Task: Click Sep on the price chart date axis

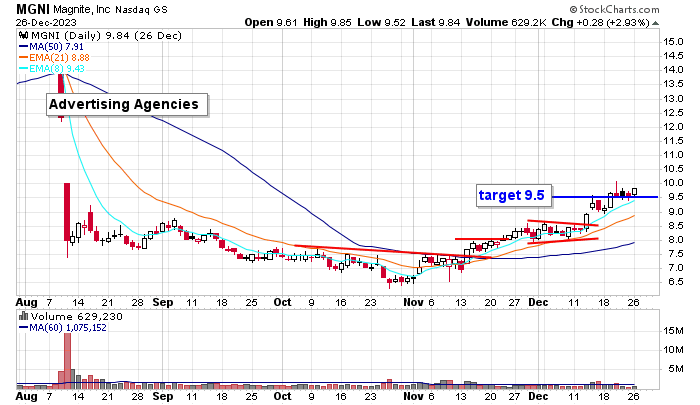Action: coord(162,302)
